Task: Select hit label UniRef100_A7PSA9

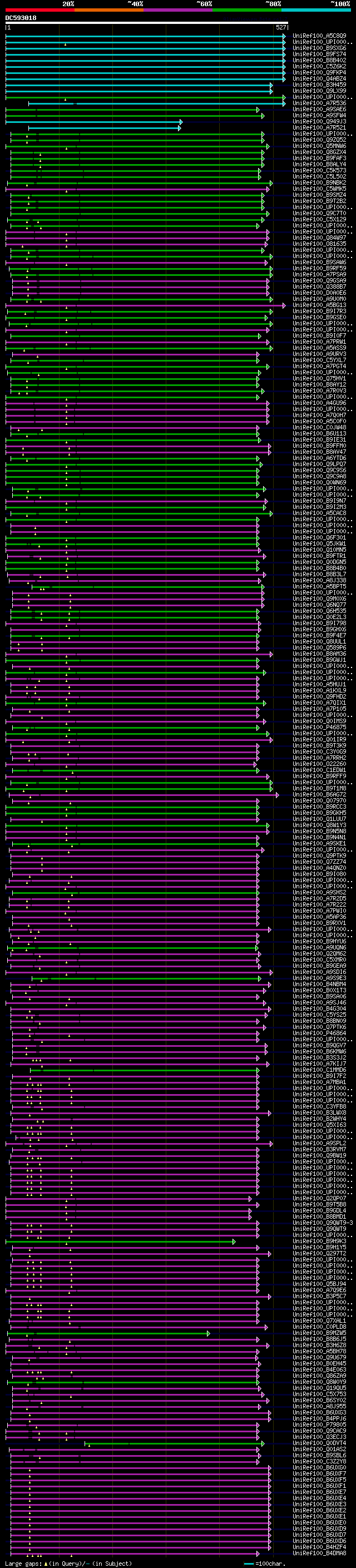Action: point(319,275)
